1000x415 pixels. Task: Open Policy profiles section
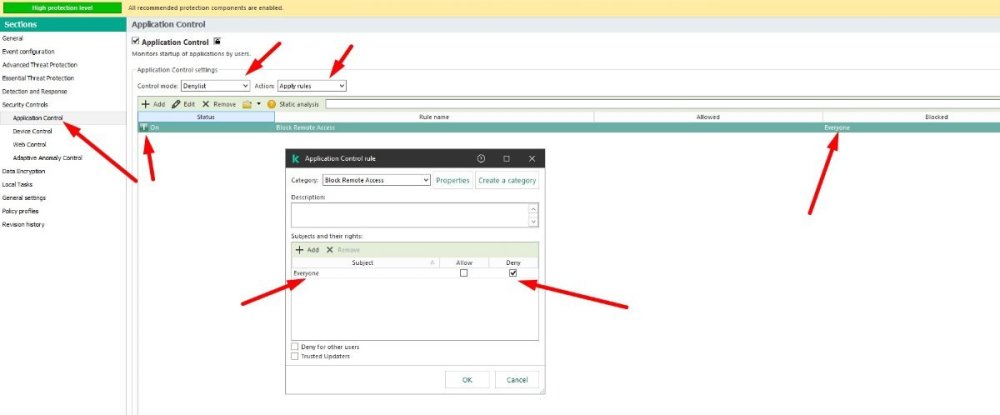20,211
